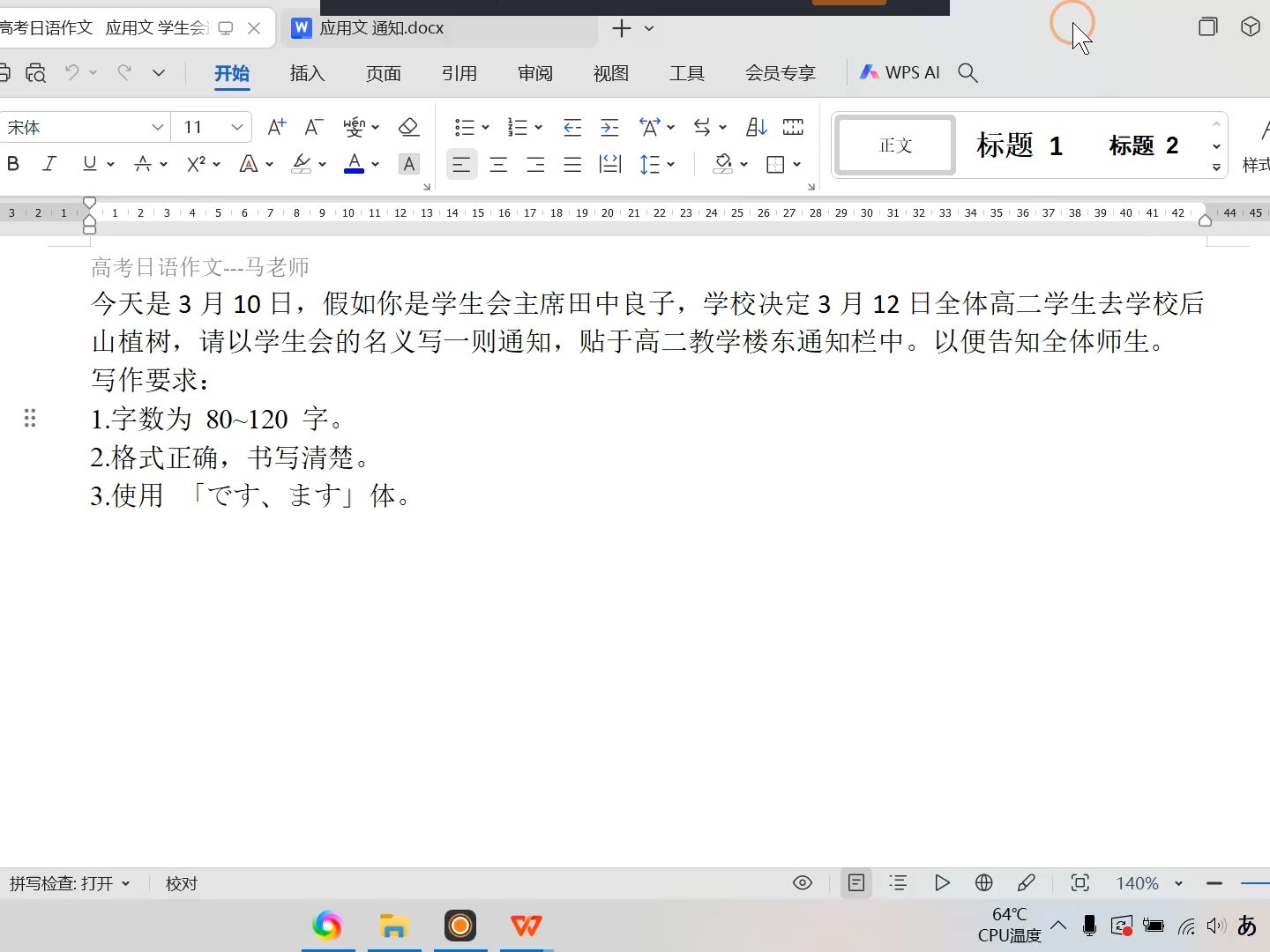Toggle italic formatting
The height and width of the screenshot is (952, 1270).
[49, 164]
